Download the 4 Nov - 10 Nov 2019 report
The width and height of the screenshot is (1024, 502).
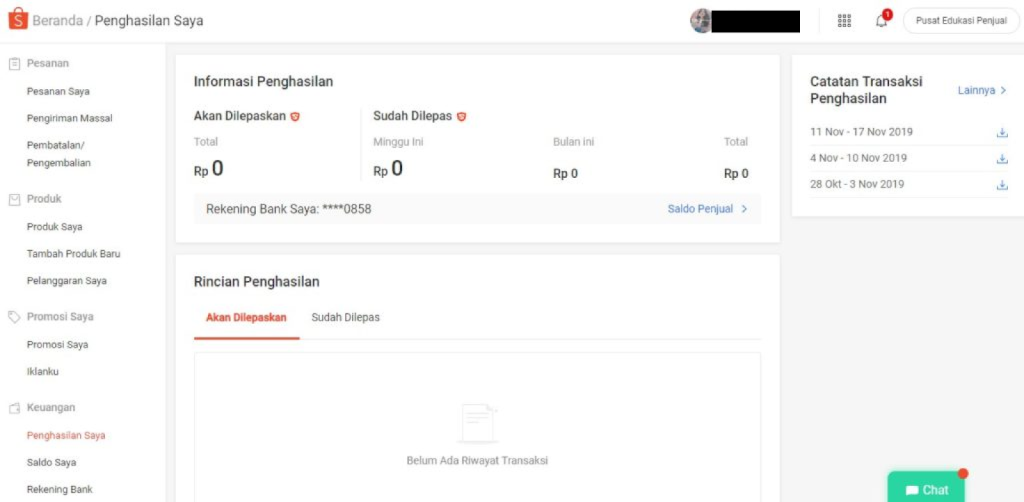[1001, 158]
